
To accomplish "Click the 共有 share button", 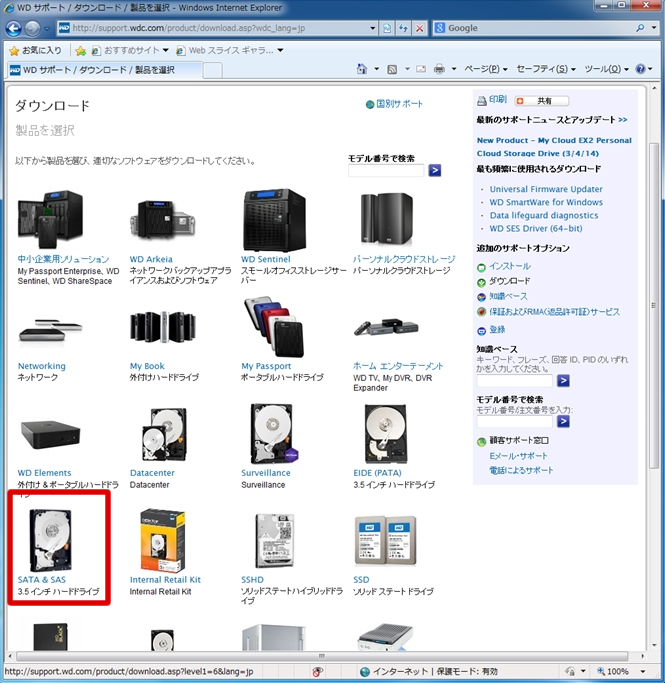I will (x=541, y=101).
